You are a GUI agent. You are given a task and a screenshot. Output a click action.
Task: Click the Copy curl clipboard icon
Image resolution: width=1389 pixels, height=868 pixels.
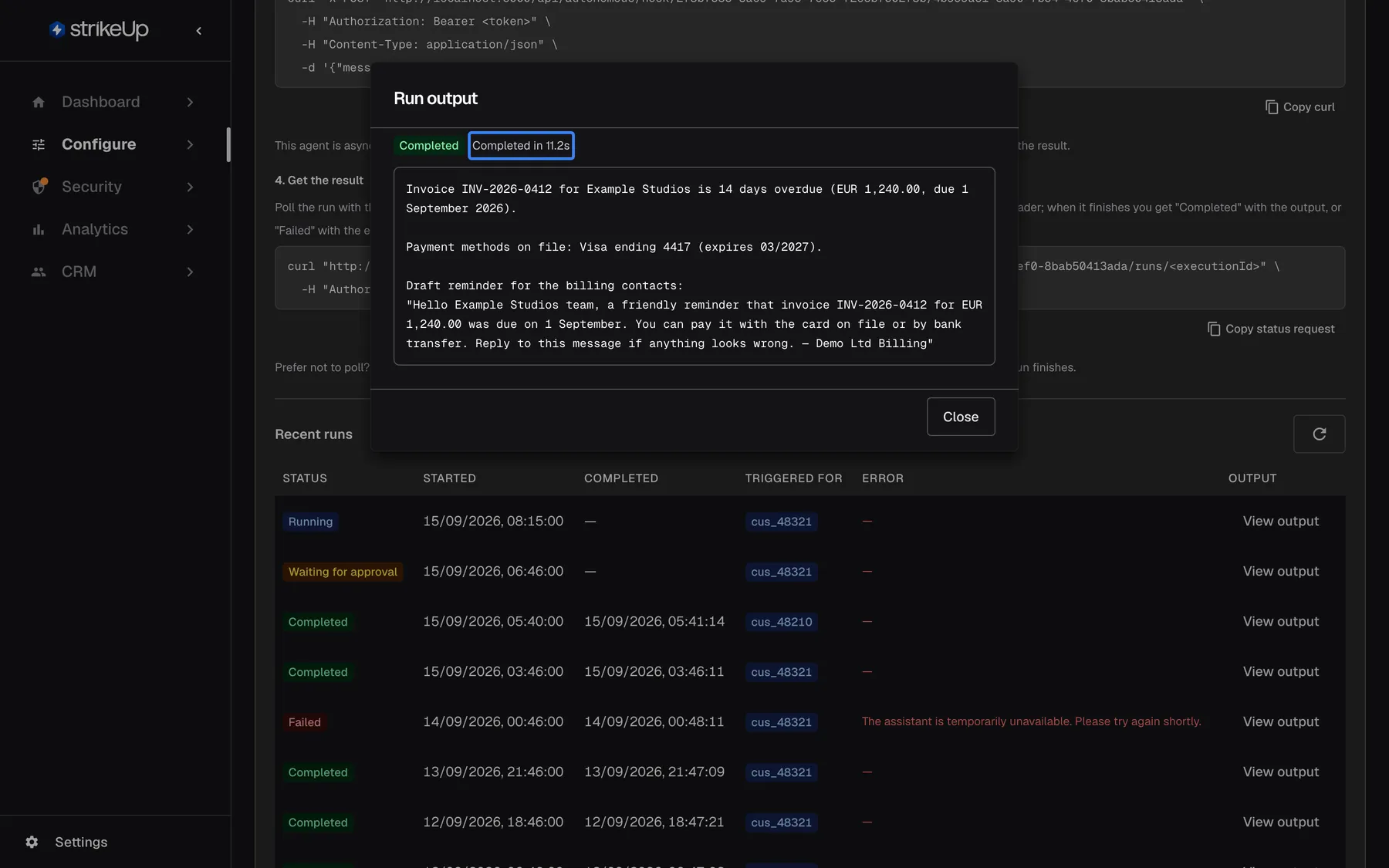pyautogui.click(x=1272, y=107)
